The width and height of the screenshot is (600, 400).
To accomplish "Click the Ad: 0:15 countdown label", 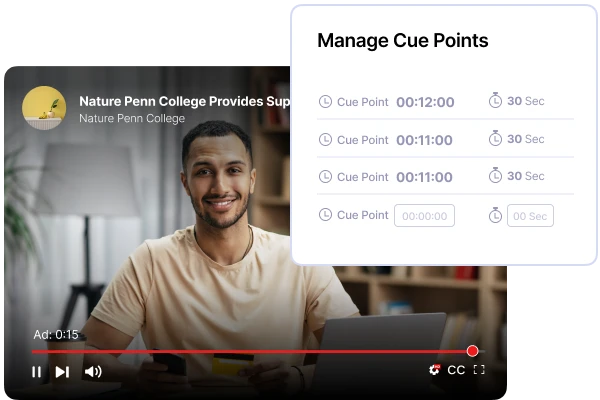I will point(56,335).
